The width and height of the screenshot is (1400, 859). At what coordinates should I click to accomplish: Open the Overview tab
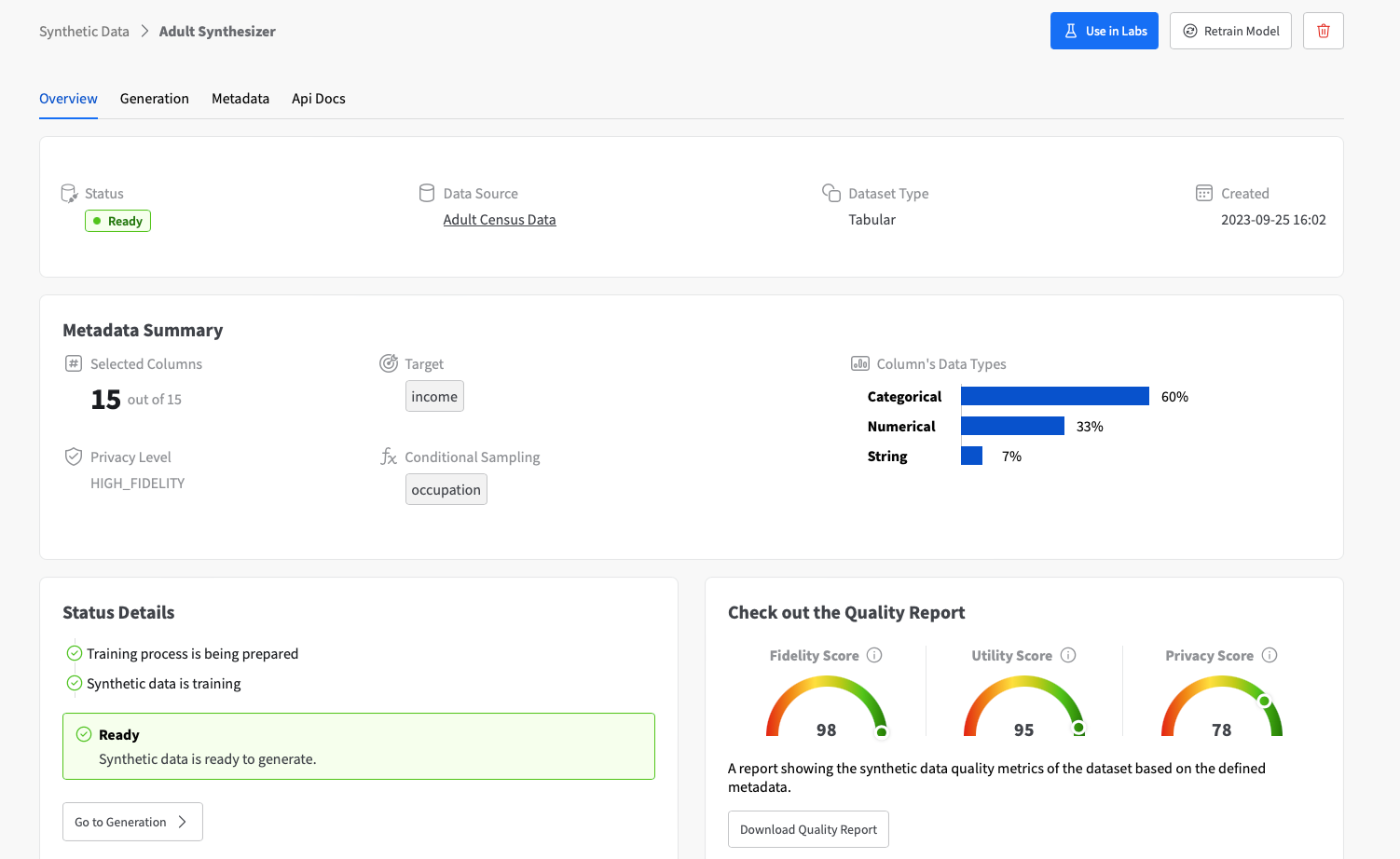(x=68, y=99)
